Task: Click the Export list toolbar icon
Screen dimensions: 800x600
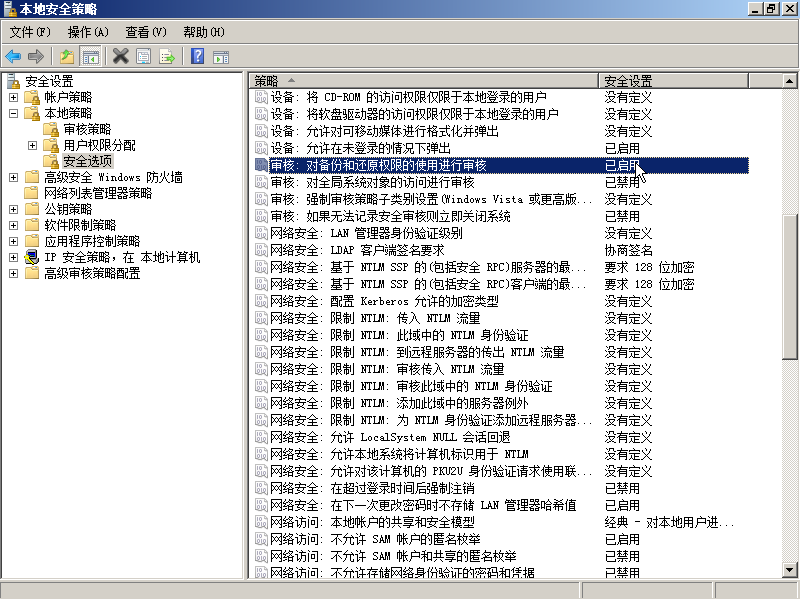Action: click(167, 56)
